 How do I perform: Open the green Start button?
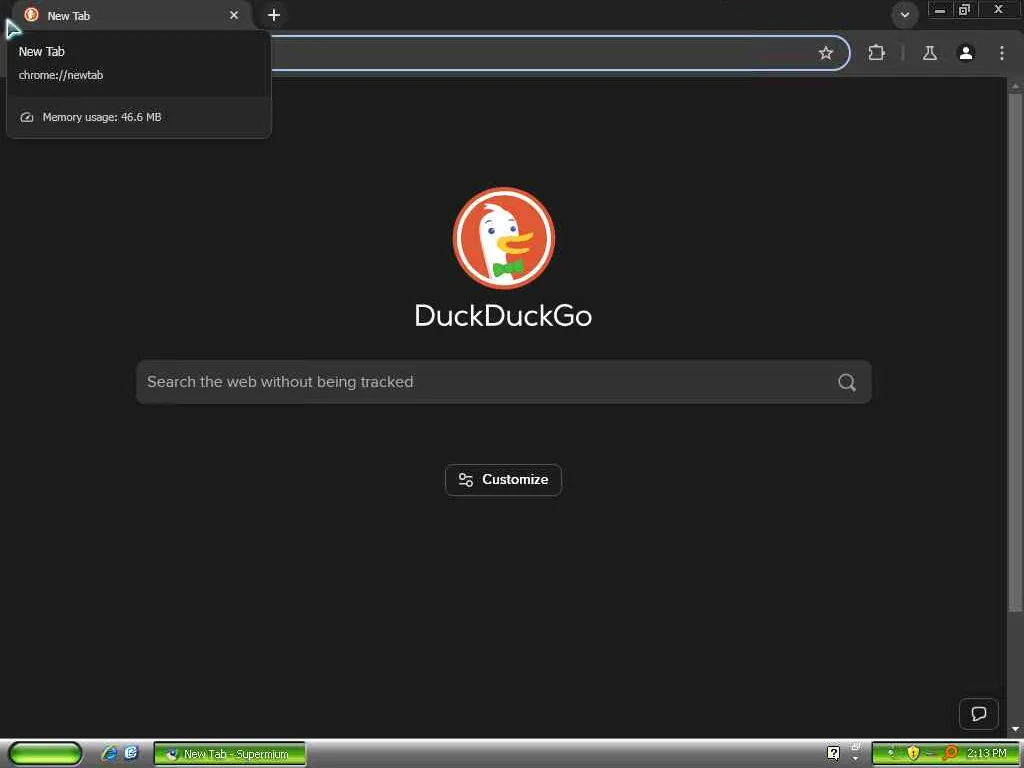tap(45, 753)
